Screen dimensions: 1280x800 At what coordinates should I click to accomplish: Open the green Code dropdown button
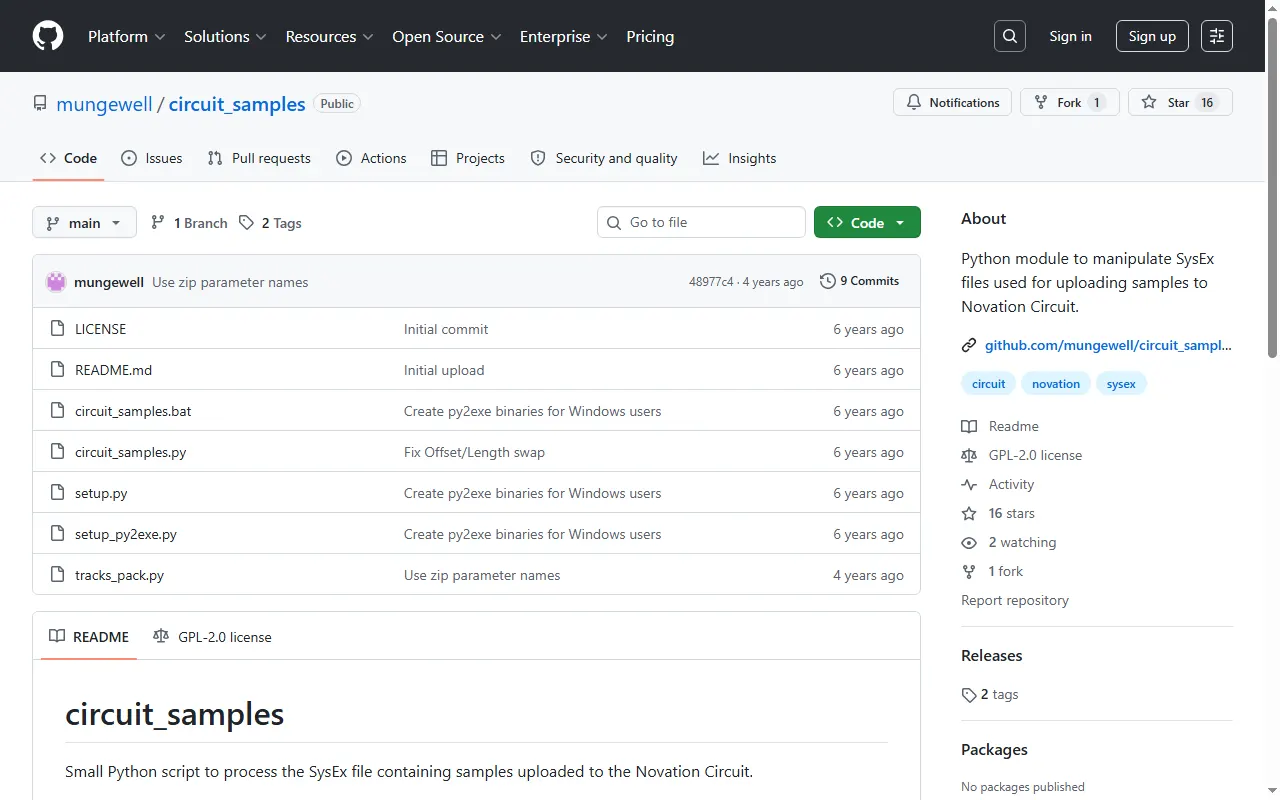coord(867,222)
